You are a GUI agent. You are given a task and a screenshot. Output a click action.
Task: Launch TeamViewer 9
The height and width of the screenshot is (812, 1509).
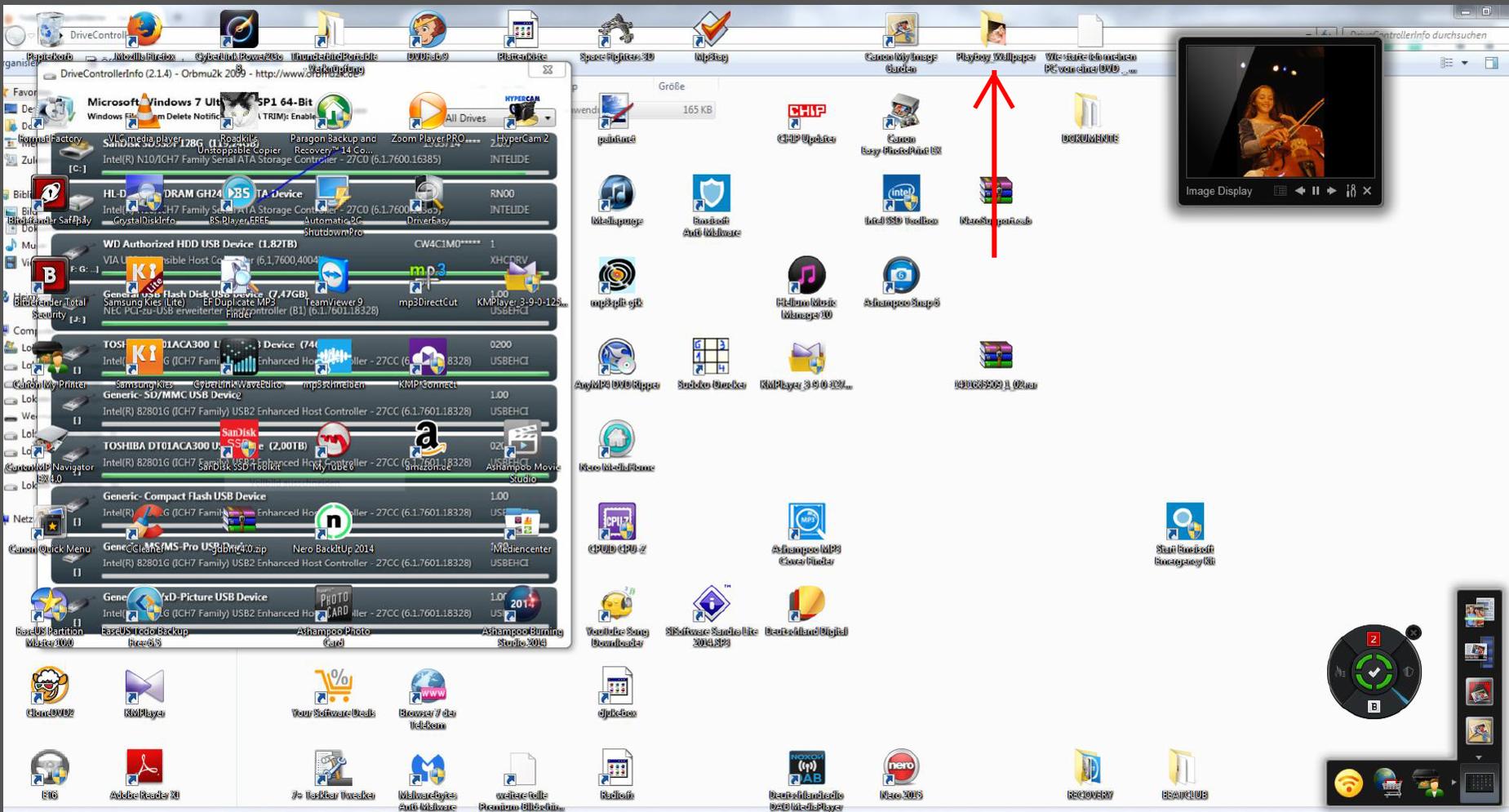(x=333, y=282)
